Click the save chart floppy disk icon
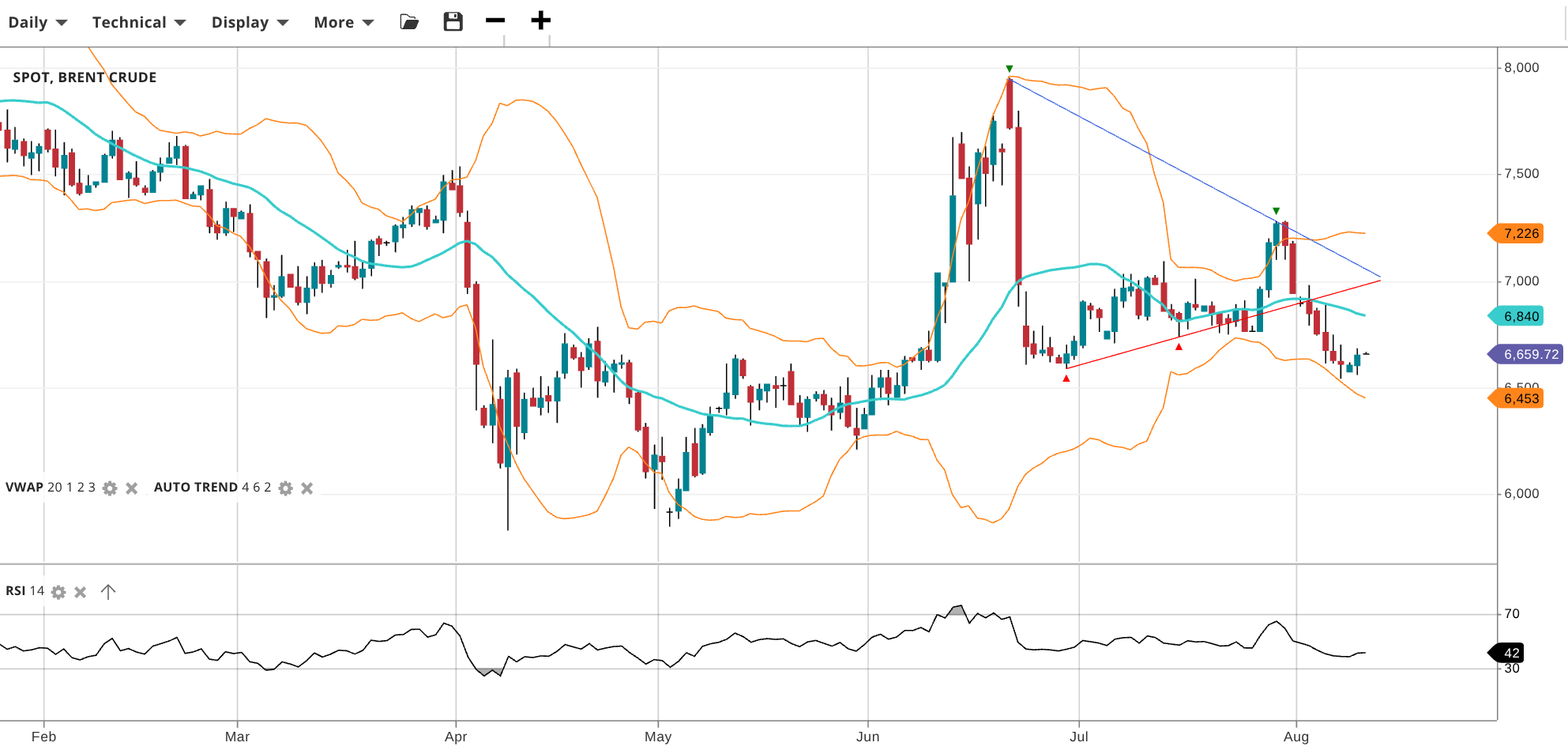The image size is (1568, 750). [453, 21]
